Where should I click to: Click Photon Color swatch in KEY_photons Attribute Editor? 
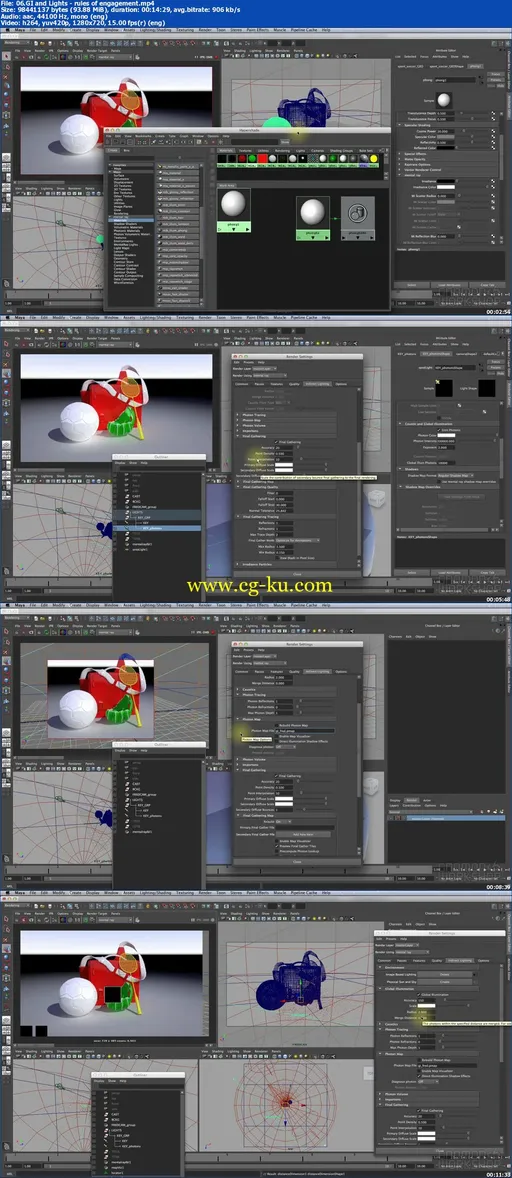click(x=446, y=436)
